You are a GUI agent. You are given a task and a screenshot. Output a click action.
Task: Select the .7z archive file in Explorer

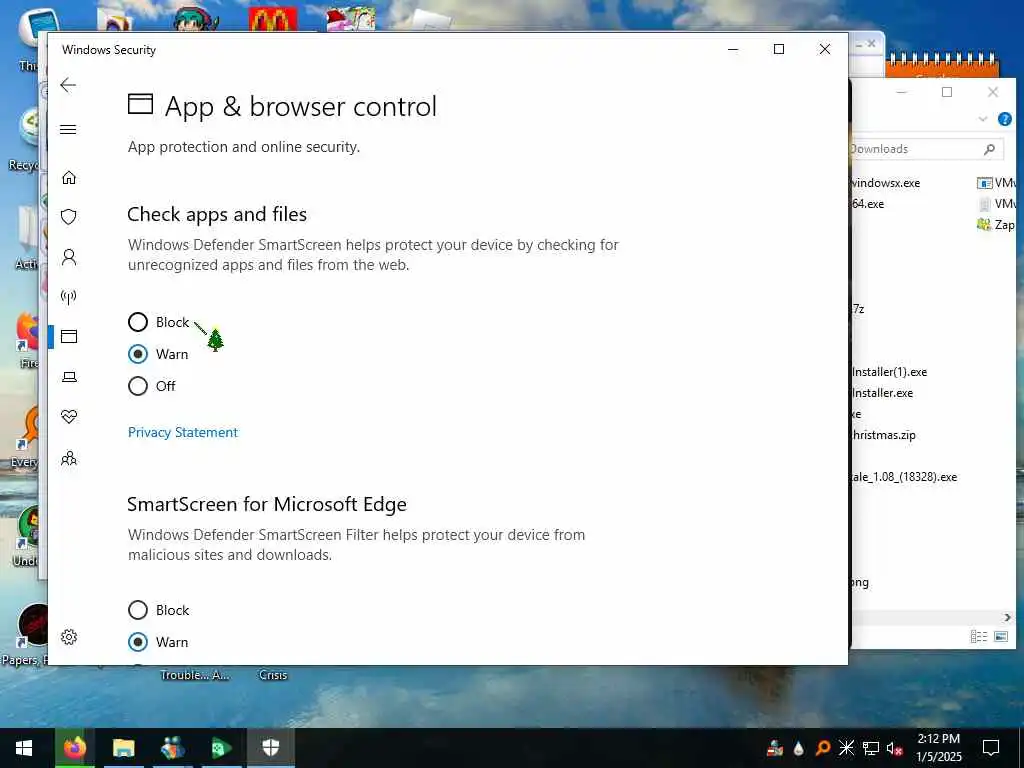pos(857,308)
